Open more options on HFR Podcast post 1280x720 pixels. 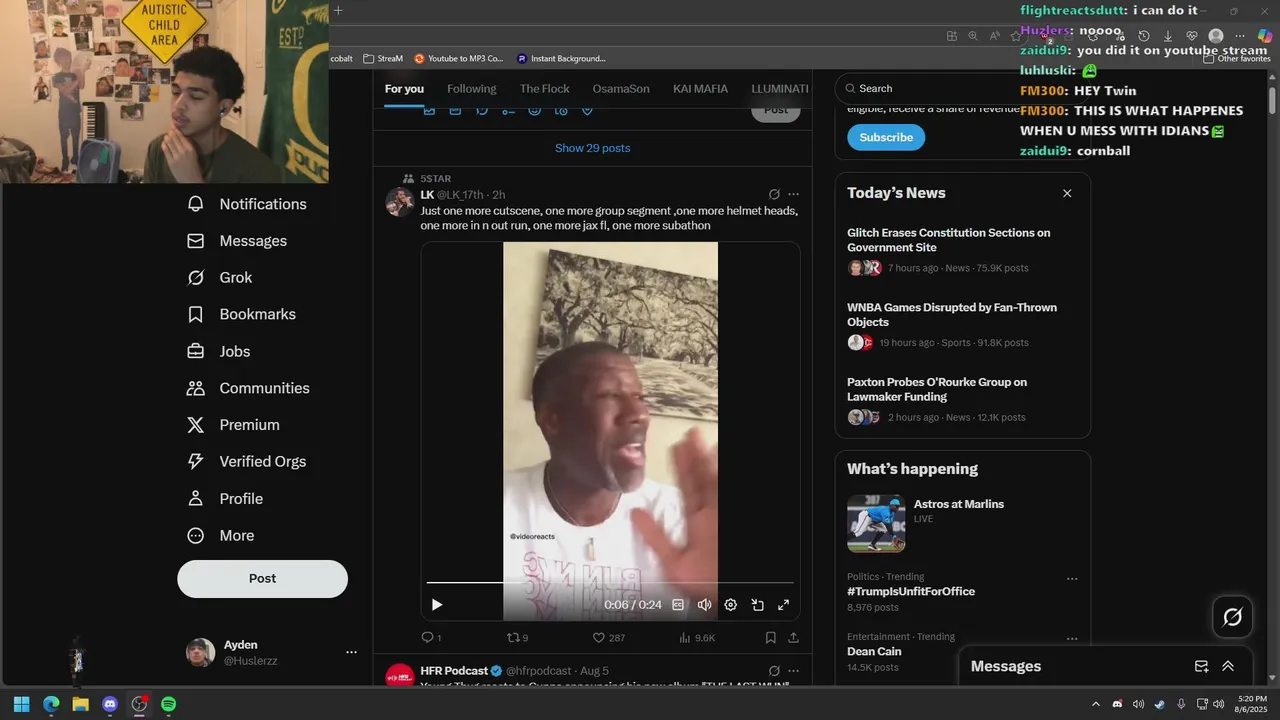point(793,671)
